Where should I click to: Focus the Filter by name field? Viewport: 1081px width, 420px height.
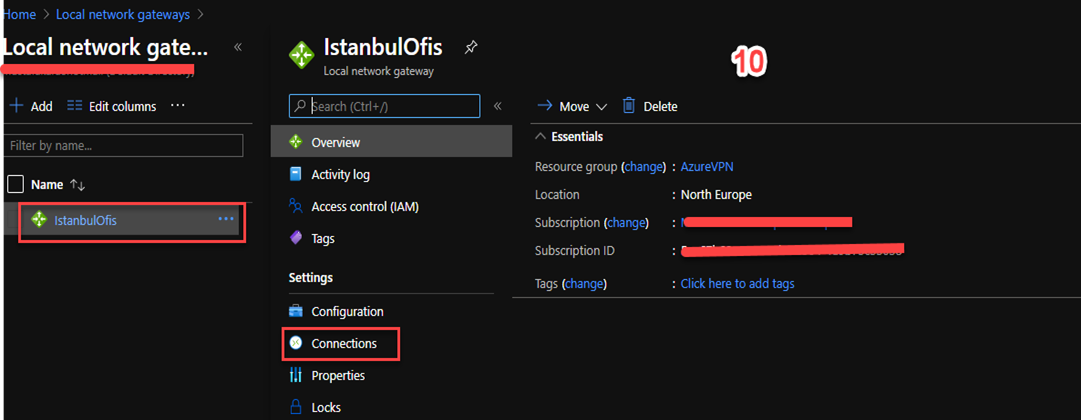124,146
